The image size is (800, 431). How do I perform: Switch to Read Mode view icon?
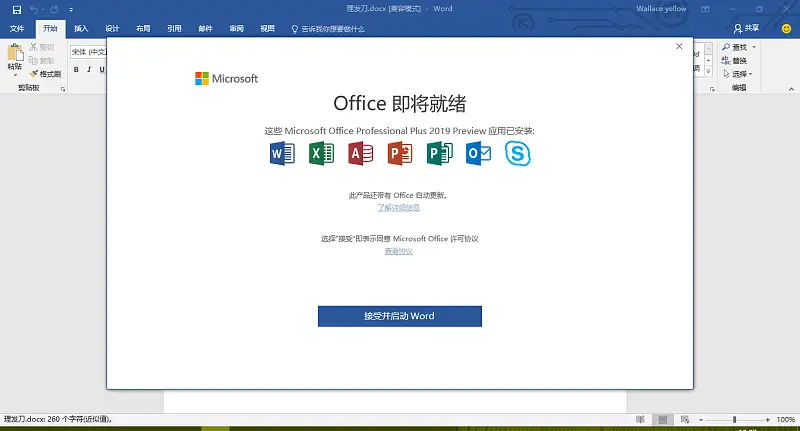click(640, 420)
